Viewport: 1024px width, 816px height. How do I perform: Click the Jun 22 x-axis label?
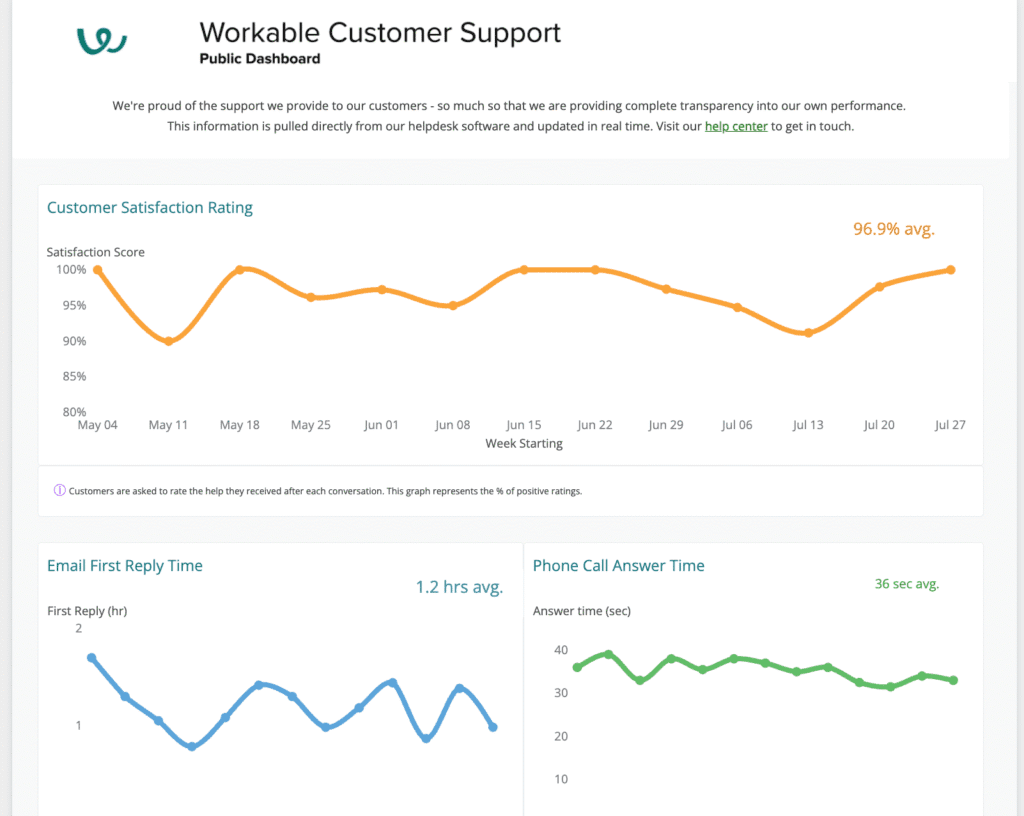(x=594, y=425)
